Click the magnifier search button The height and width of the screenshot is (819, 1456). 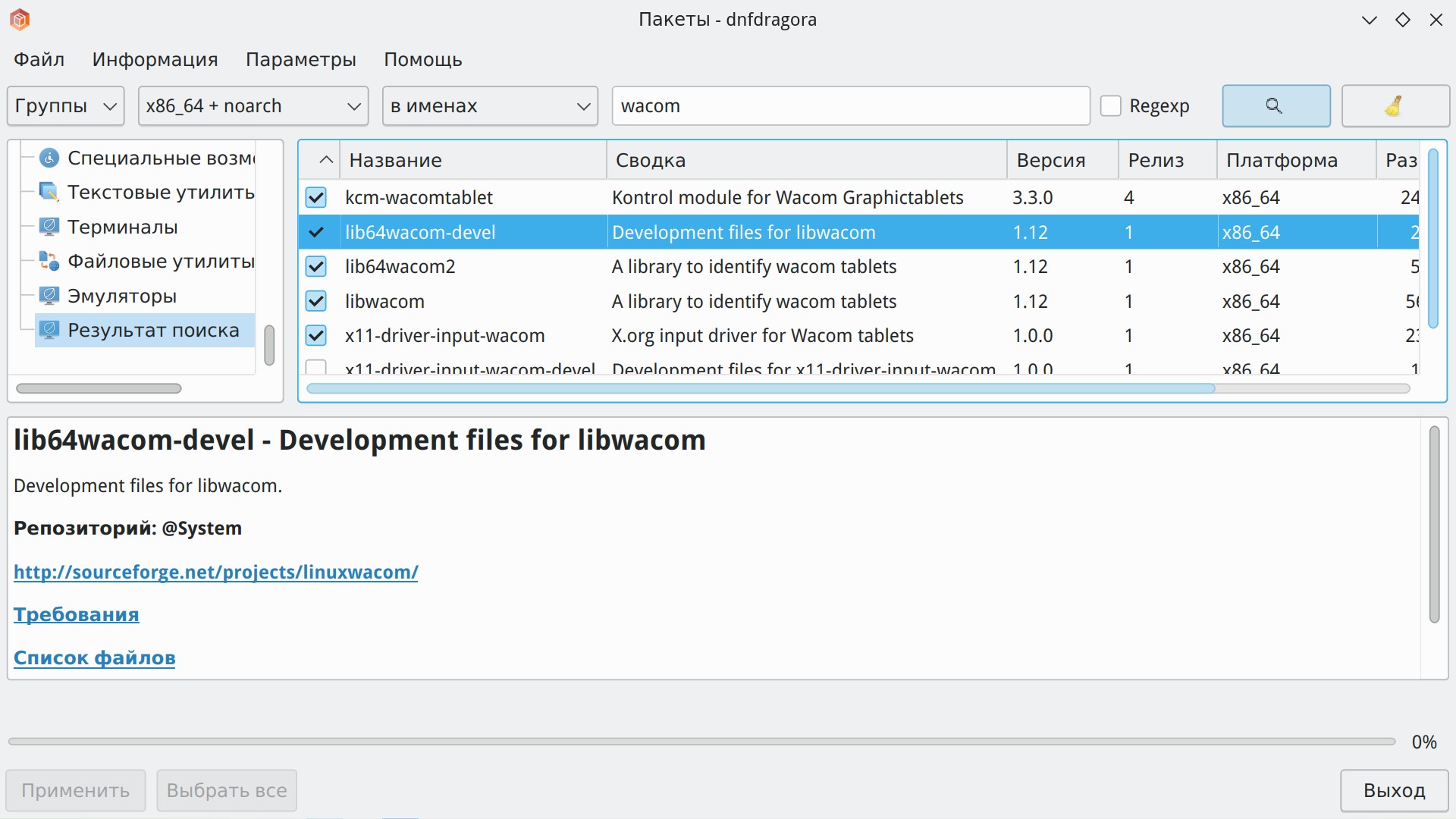(x=1276, y=106)
